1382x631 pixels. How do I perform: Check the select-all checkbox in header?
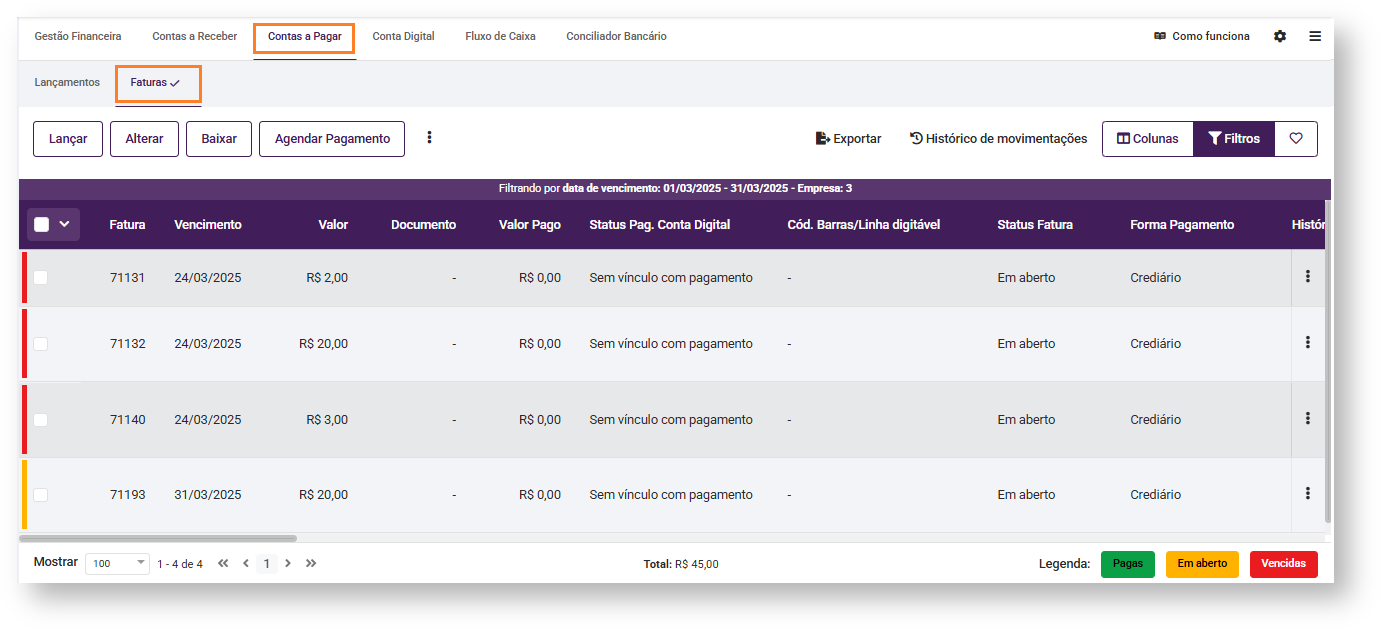(41, 225)
